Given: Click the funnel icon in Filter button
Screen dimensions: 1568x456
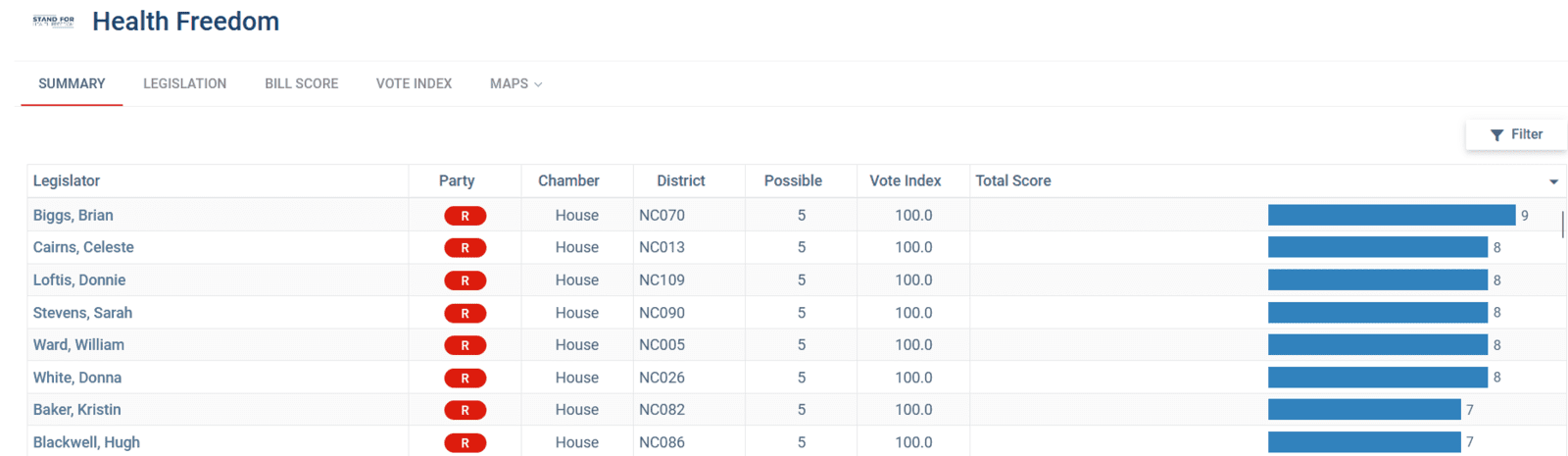Looking at the screenshot, I should (x=1496, y=135).
